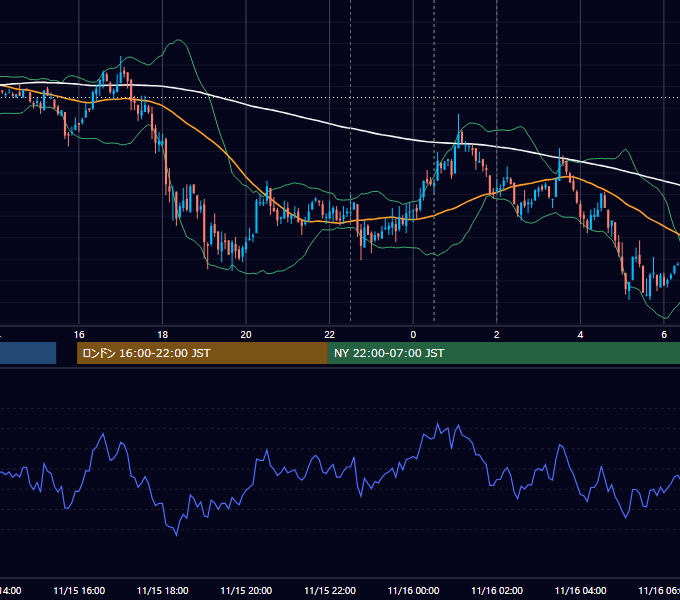This screenshot has width=680, height=600.
Task: Click the 11/16 00:00 time axis label
Action: tap(413, 590)
